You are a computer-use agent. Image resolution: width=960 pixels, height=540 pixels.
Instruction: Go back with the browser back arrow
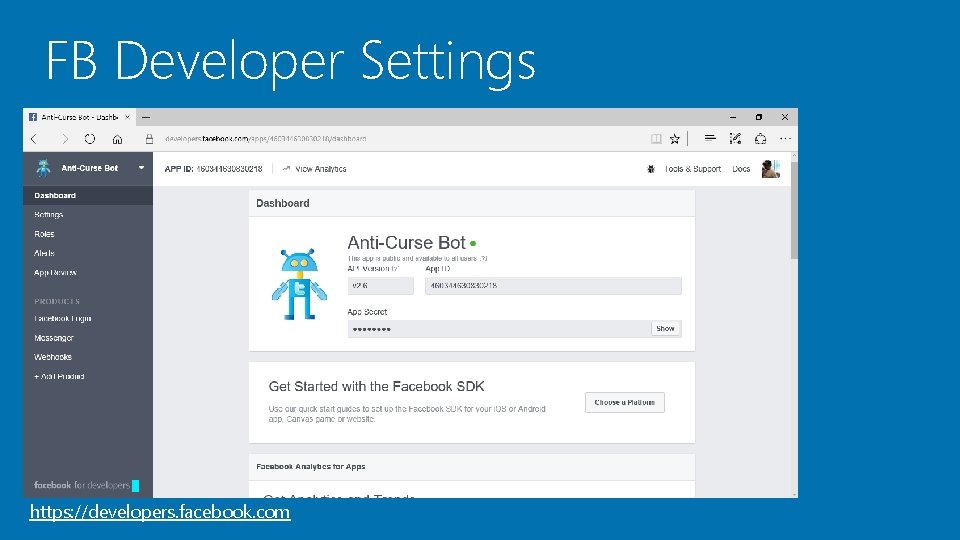[x=34, y=139]
